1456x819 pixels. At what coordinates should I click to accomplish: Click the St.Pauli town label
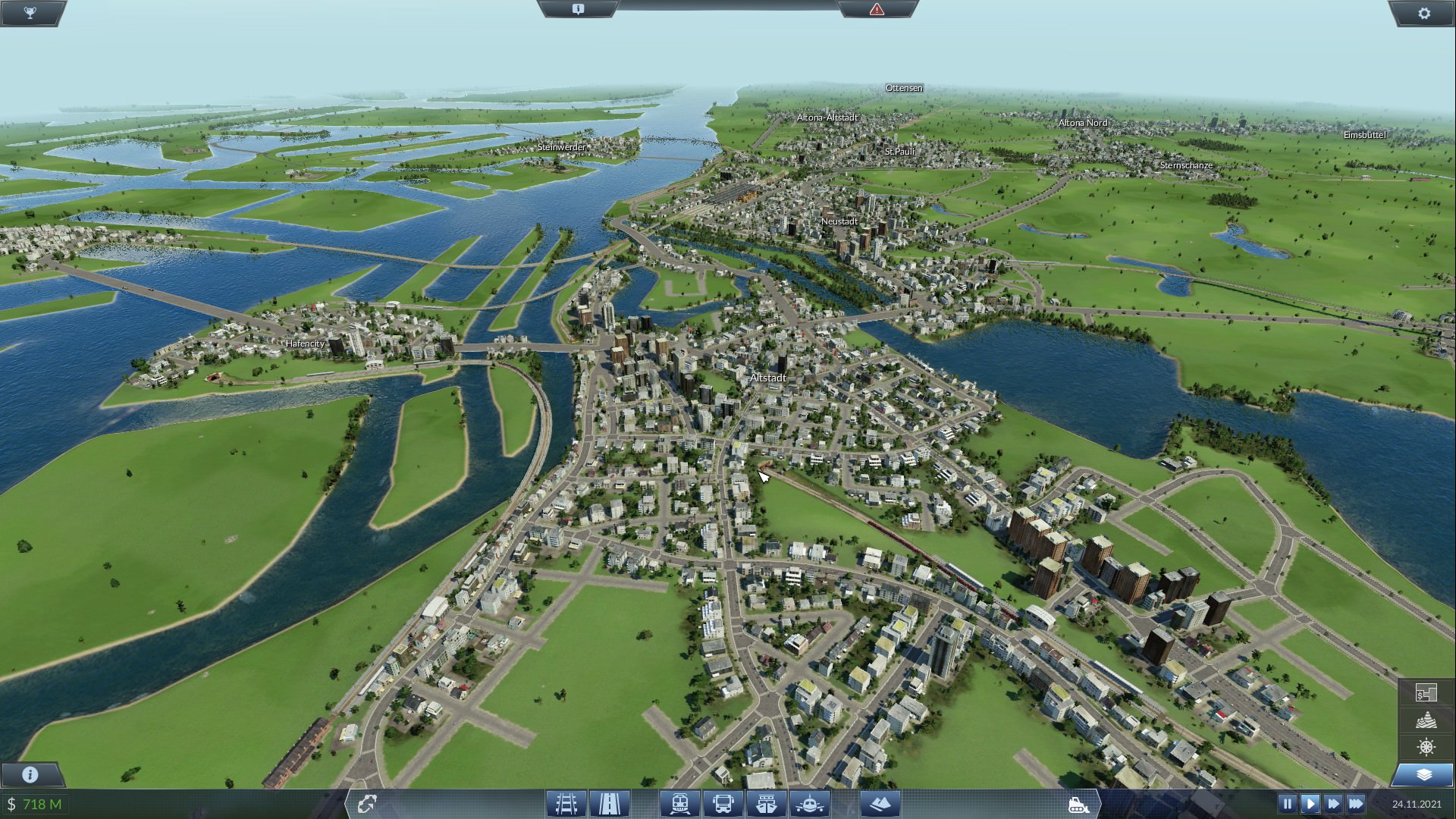pyautogui.click(x=900, y=152)
